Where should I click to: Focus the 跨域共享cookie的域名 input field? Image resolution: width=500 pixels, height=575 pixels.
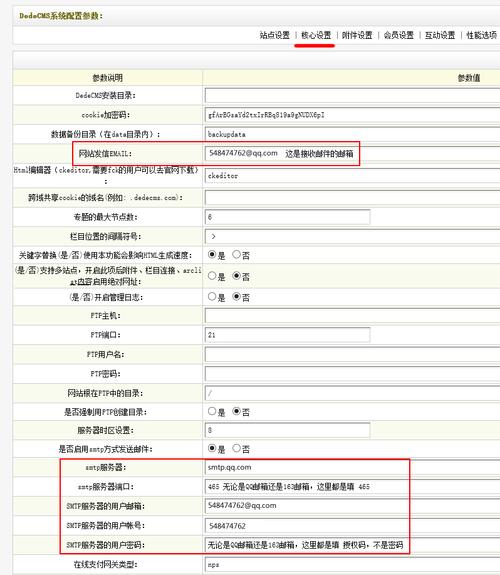click(352, 197)
